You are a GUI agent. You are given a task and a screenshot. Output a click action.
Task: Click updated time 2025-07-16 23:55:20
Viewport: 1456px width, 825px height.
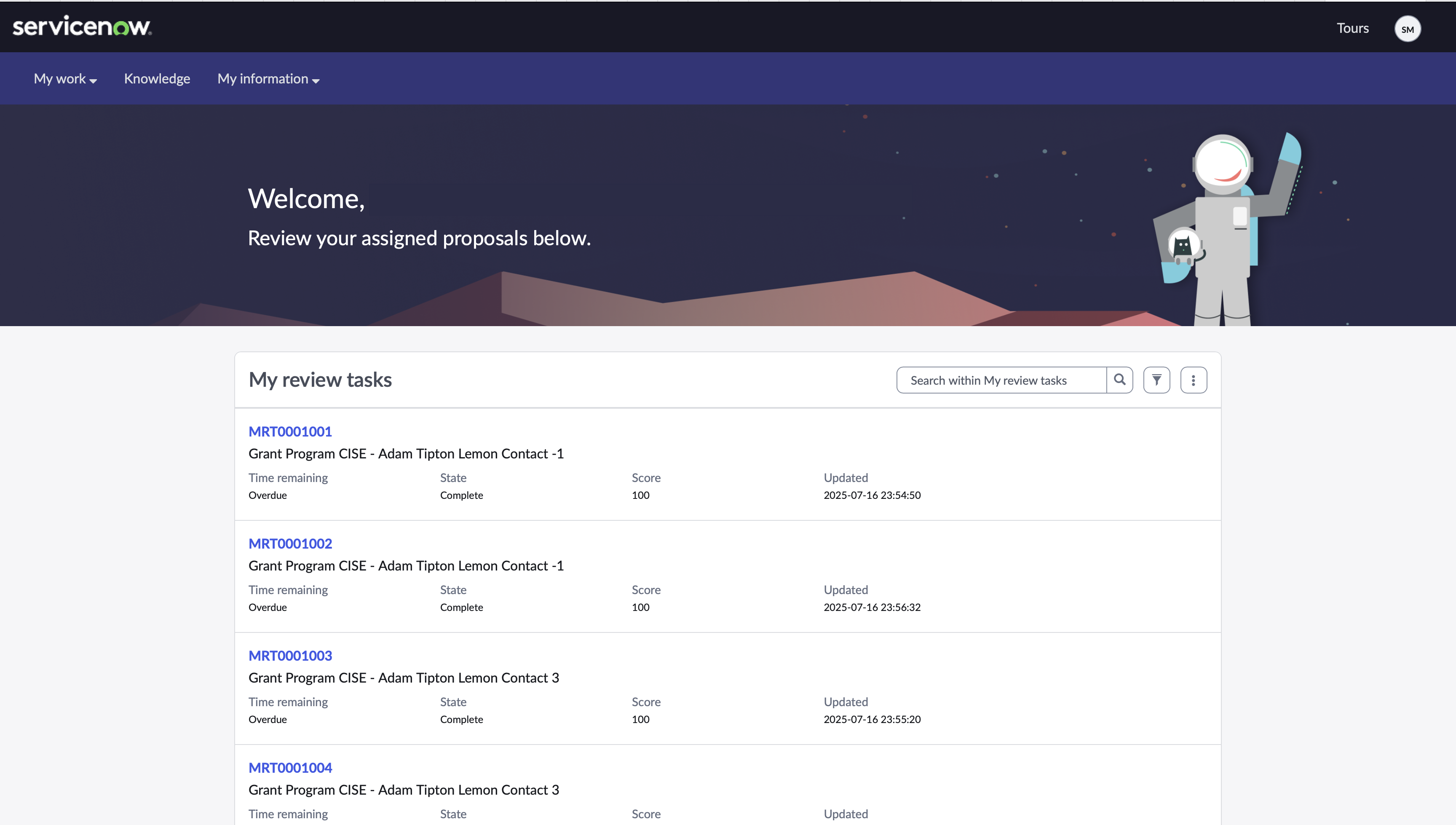click(x=872, y=720)
